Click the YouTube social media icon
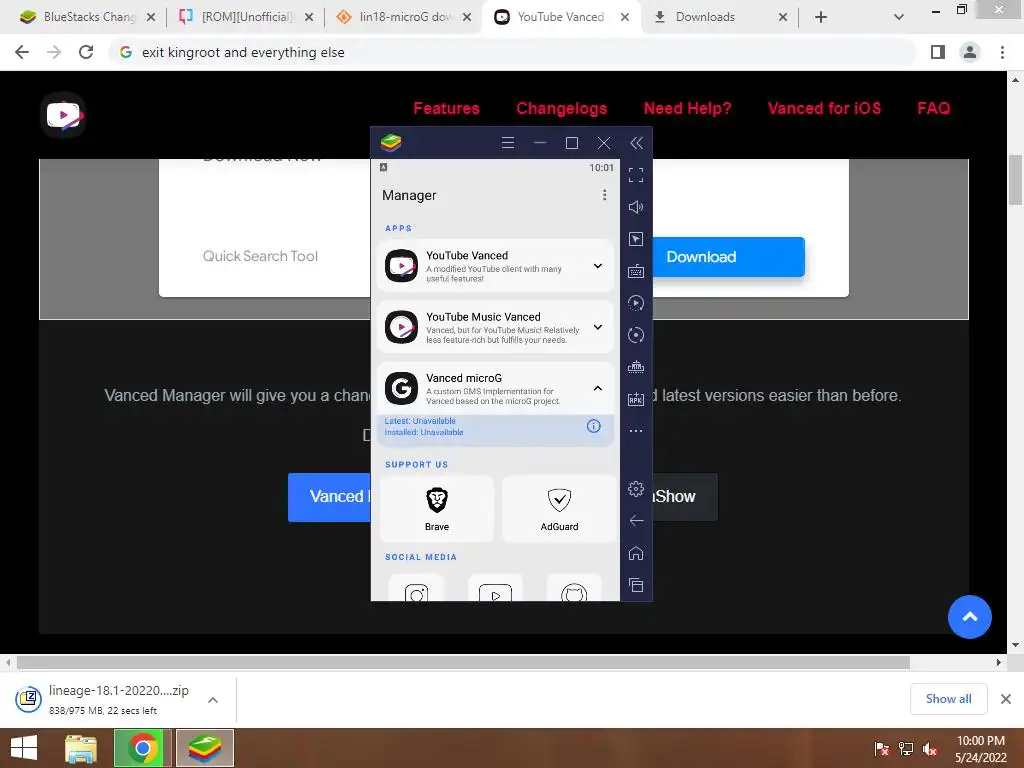Image resolution: width=1024 pixels, height=768 pixels. tap(496, 588)
